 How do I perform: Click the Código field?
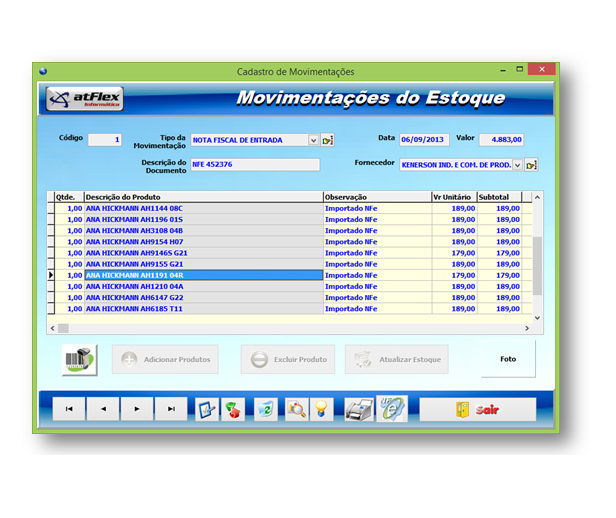pos(104,140)
